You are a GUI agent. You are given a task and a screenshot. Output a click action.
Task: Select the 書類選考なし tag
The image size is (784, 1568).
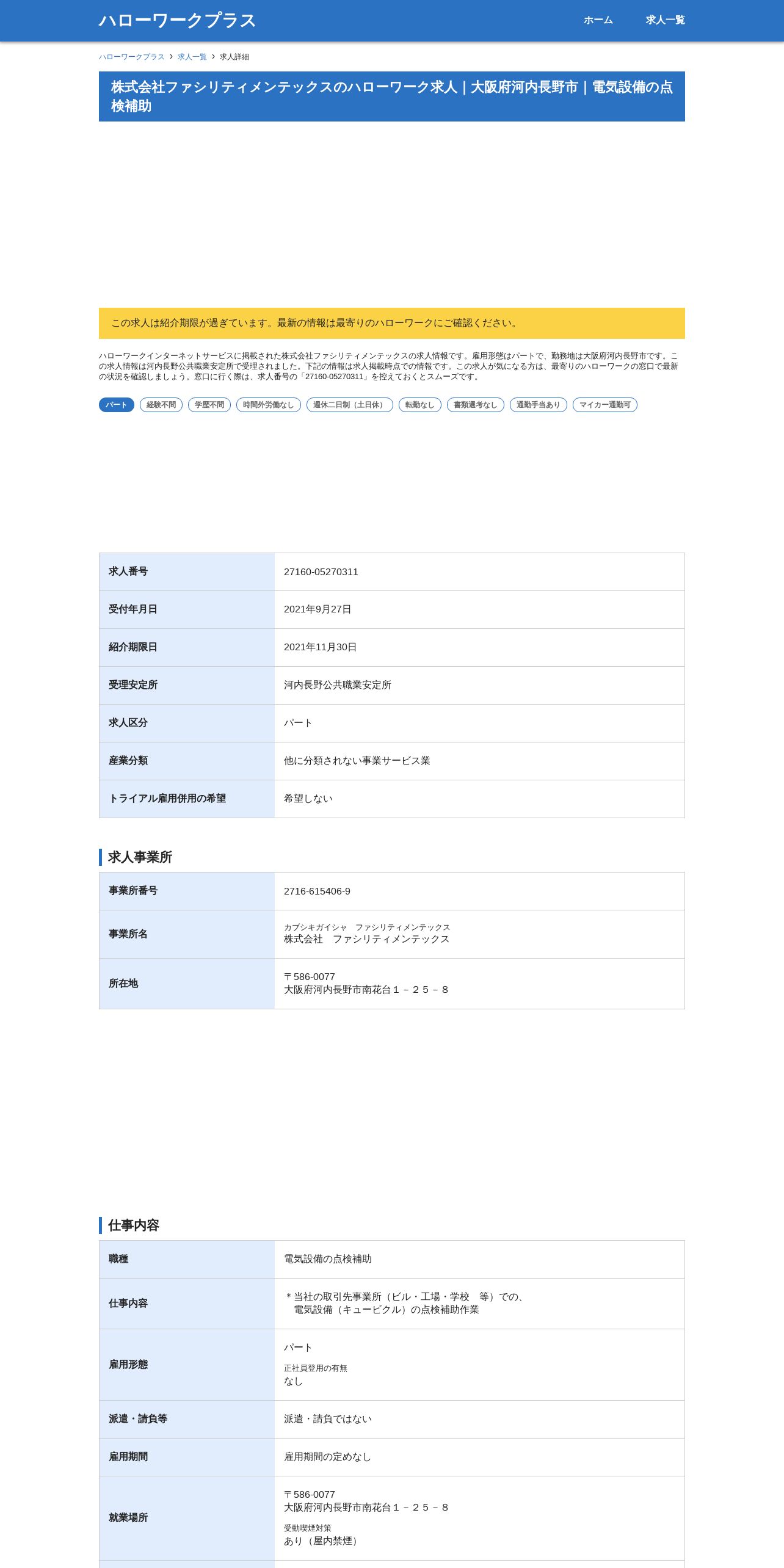[x=476, y=405]
